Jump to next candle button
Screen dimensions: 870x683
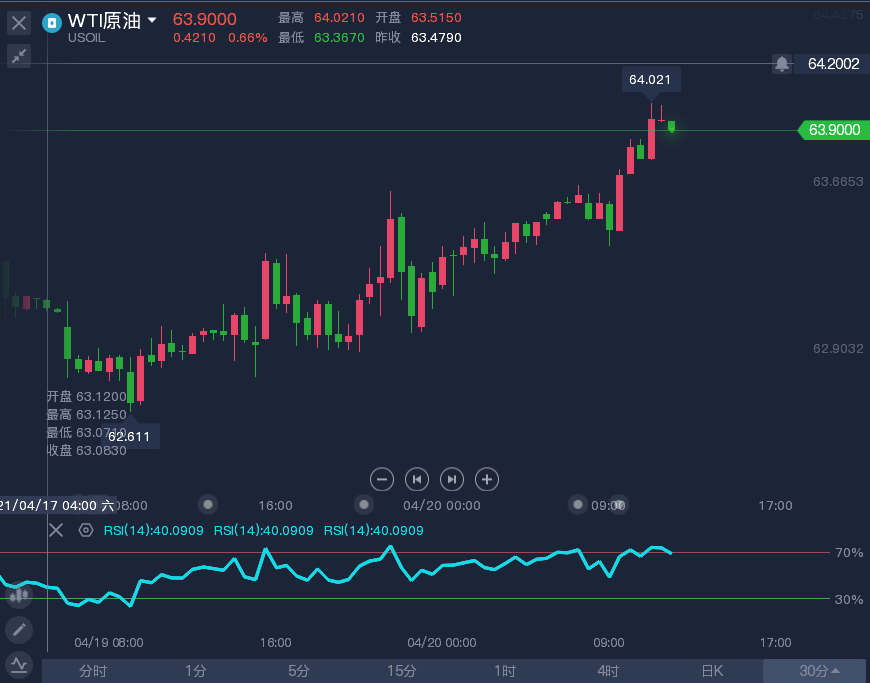[452, 479]
